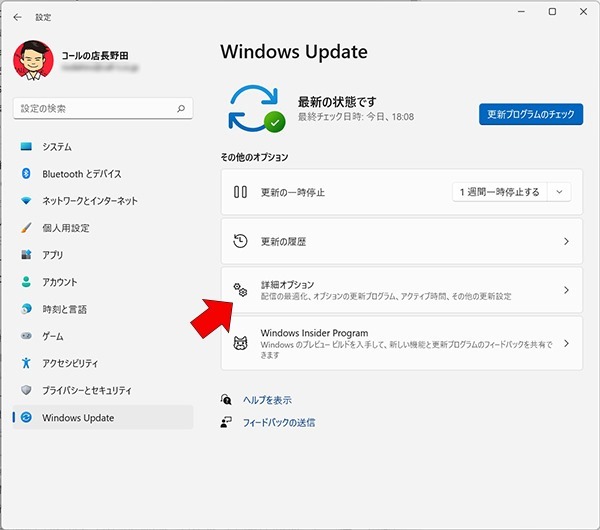Viewport: 600px width, 530px height.
Task: Click the update sync status icon
Action: click(x=256, y=109)
